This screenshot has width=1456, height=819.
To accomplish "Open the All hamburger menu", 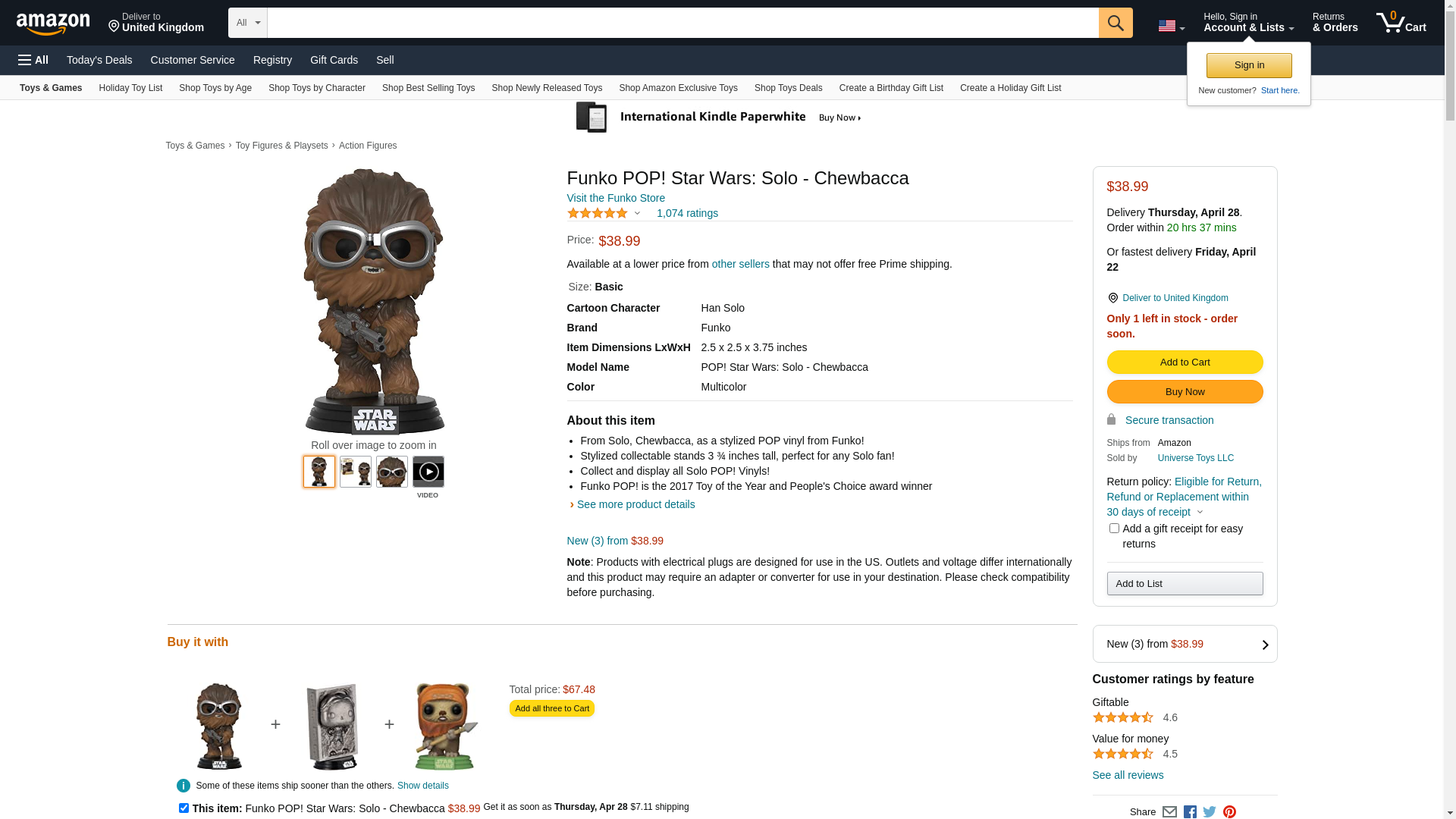I will 33,60.
